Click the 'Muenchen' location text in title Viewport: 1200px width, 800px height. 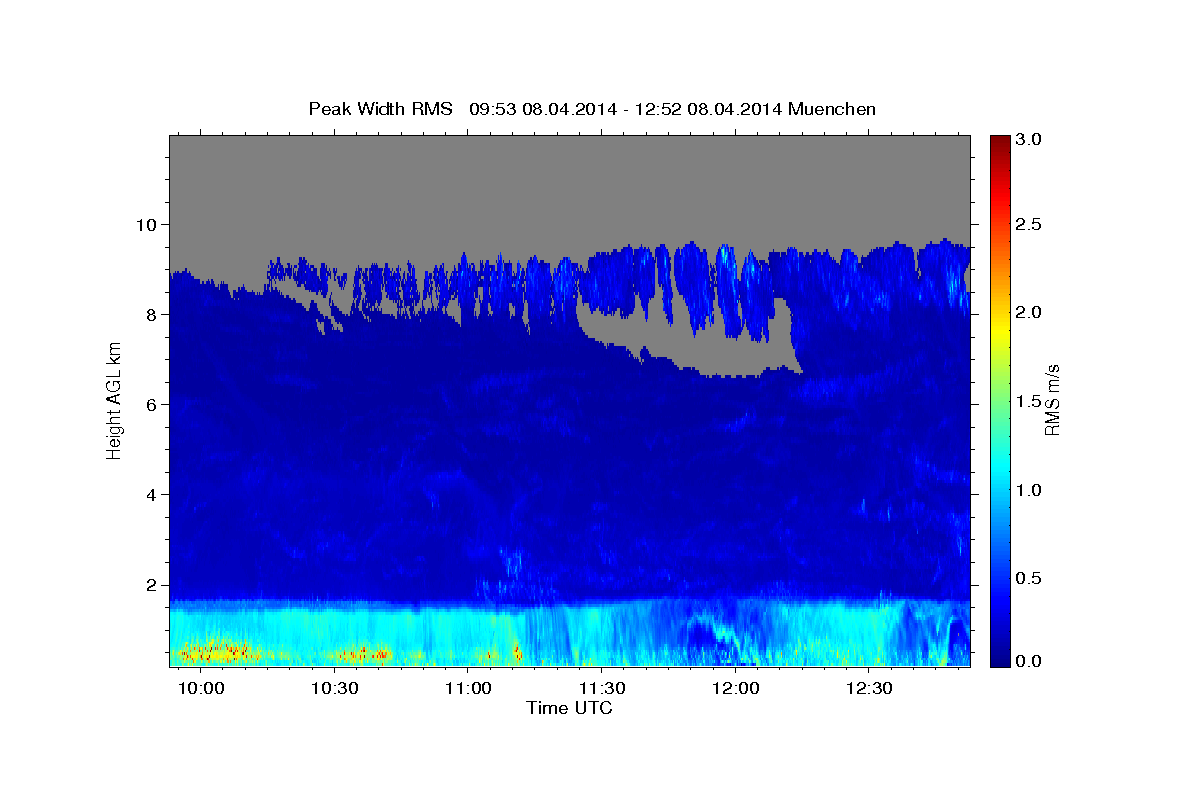click(832, 108)
